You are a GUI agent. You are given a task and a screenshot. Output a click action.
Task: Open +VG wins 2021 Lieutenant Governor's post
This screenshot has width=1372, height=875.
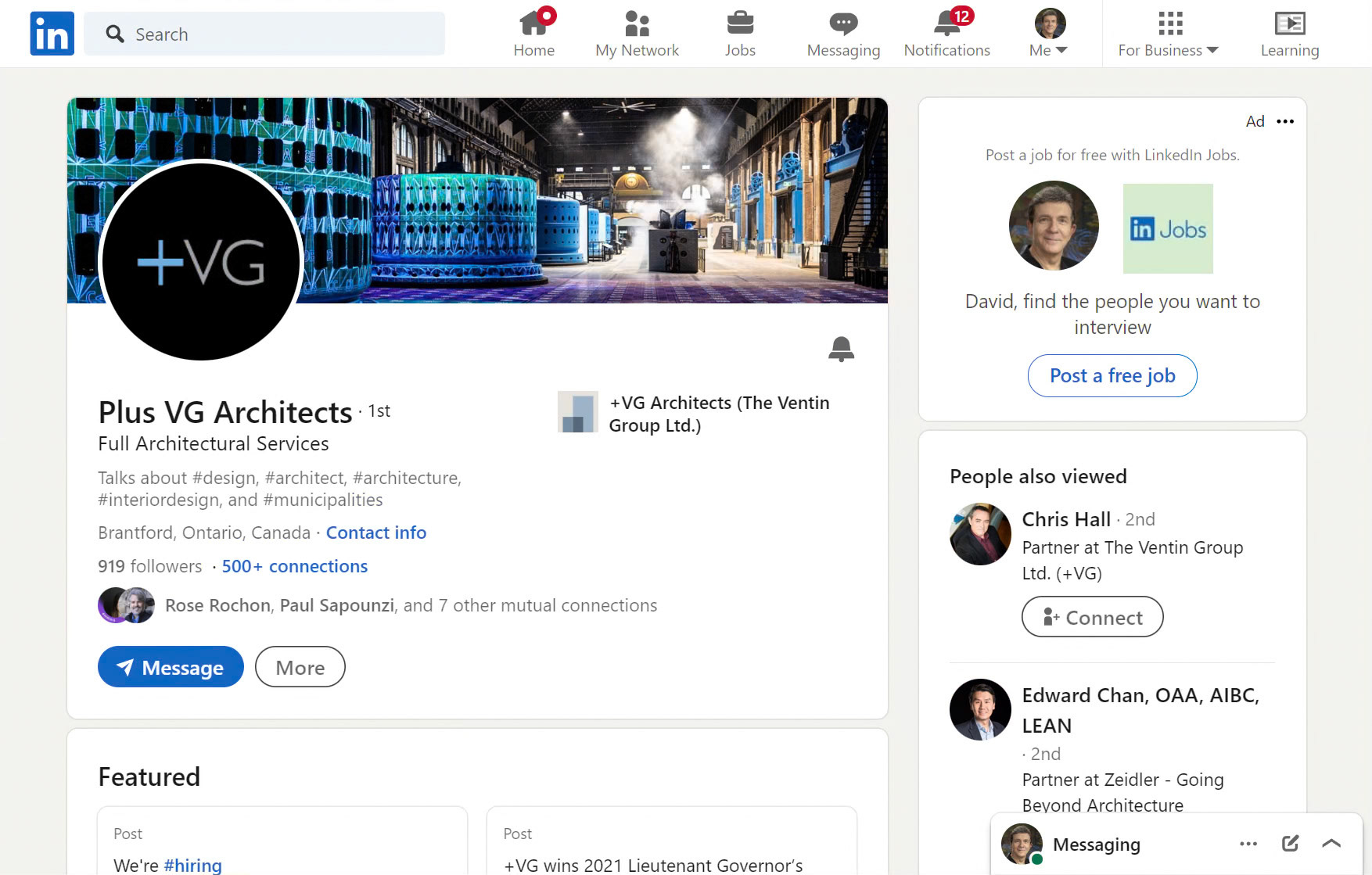pos(672,841)
